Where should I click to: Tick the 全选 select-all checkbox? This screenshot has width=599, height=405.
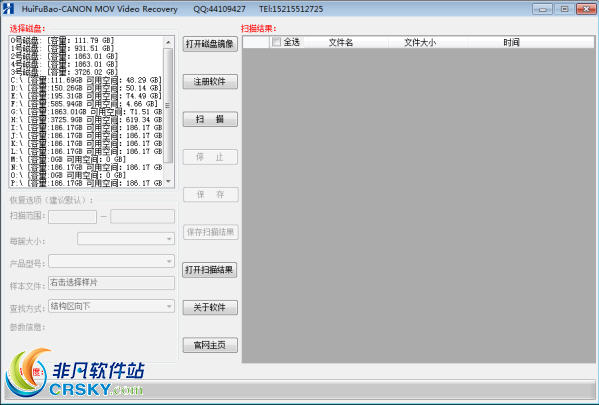tap(276, 42)
